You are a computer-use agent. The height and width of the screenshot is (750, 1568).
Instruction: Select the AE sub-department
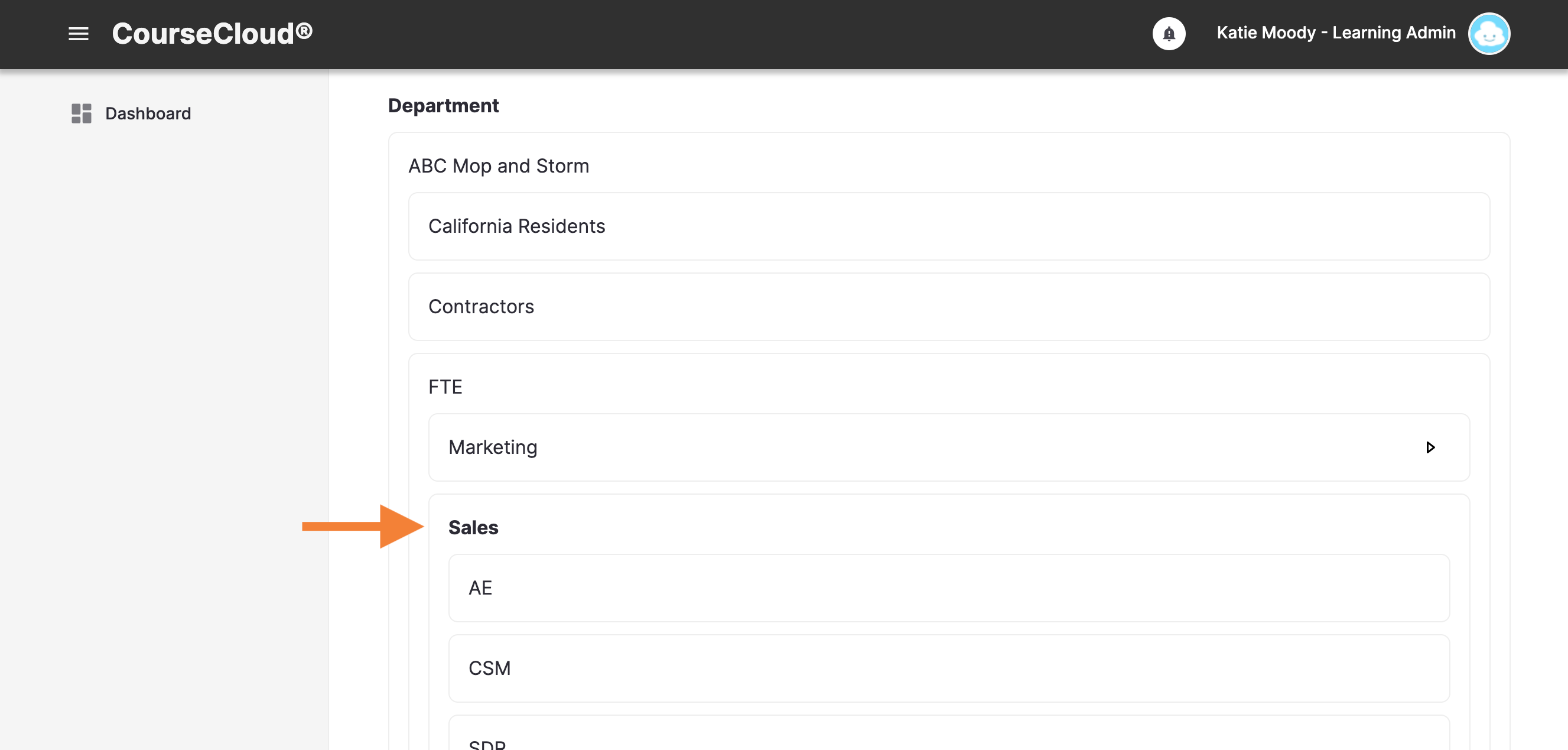click(x=949, y=589)
